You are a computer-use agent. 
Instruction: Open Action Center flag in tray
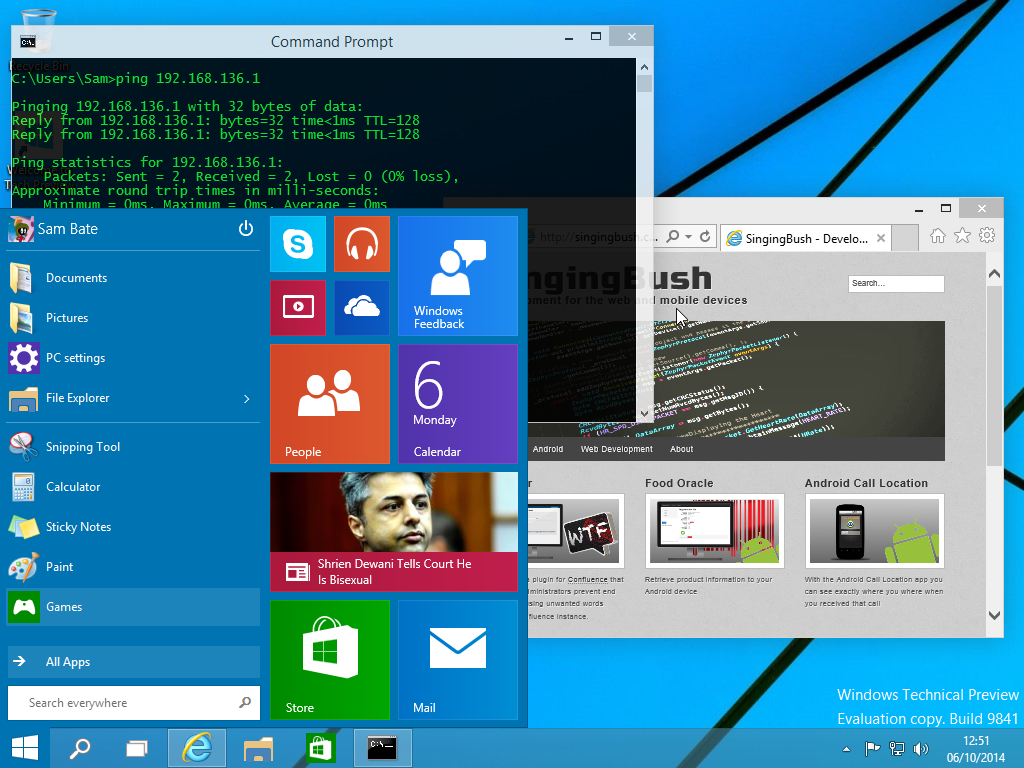click(872, 748)
